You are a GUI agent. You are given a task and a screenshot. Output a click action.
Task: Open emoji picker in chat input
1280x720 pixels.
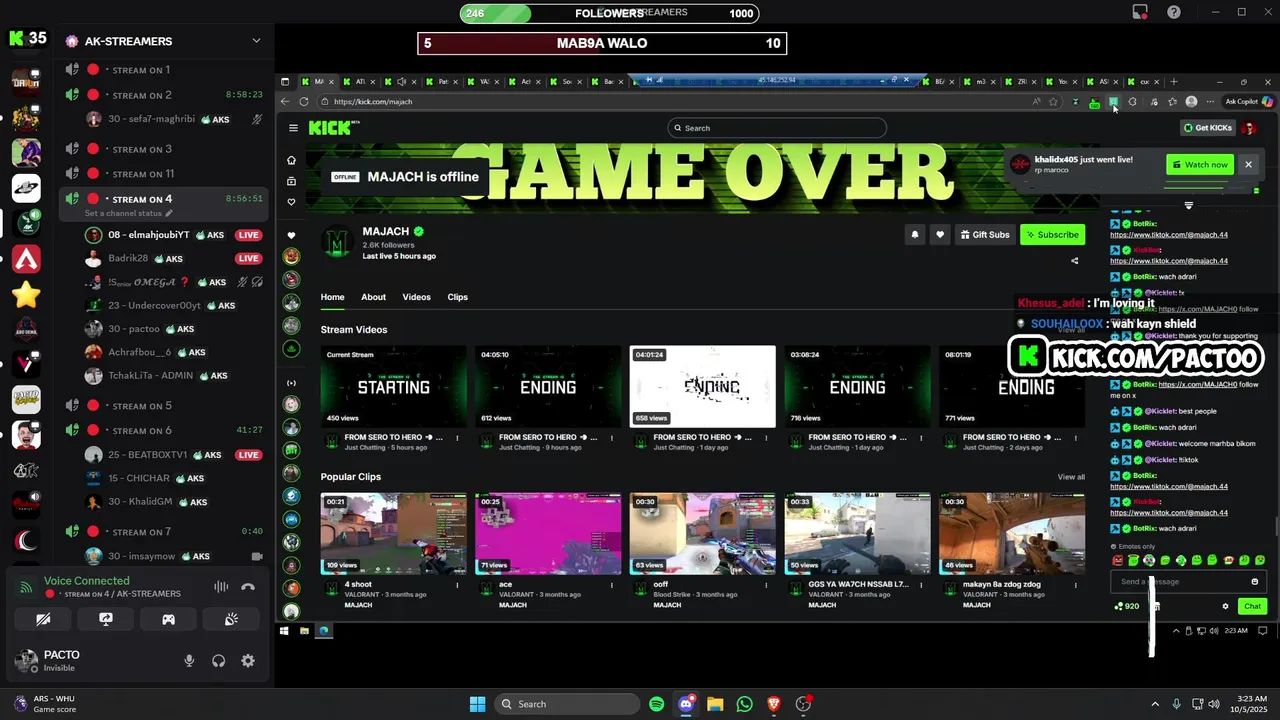point(1254,582)
